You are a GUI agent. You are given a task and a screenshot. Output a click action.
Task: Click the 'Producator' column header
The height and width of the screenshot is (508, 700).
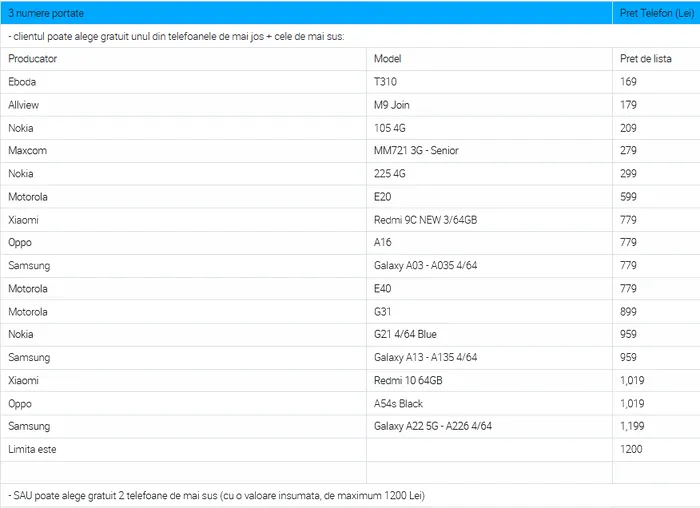pyautogui.click(x=183, y=59)
